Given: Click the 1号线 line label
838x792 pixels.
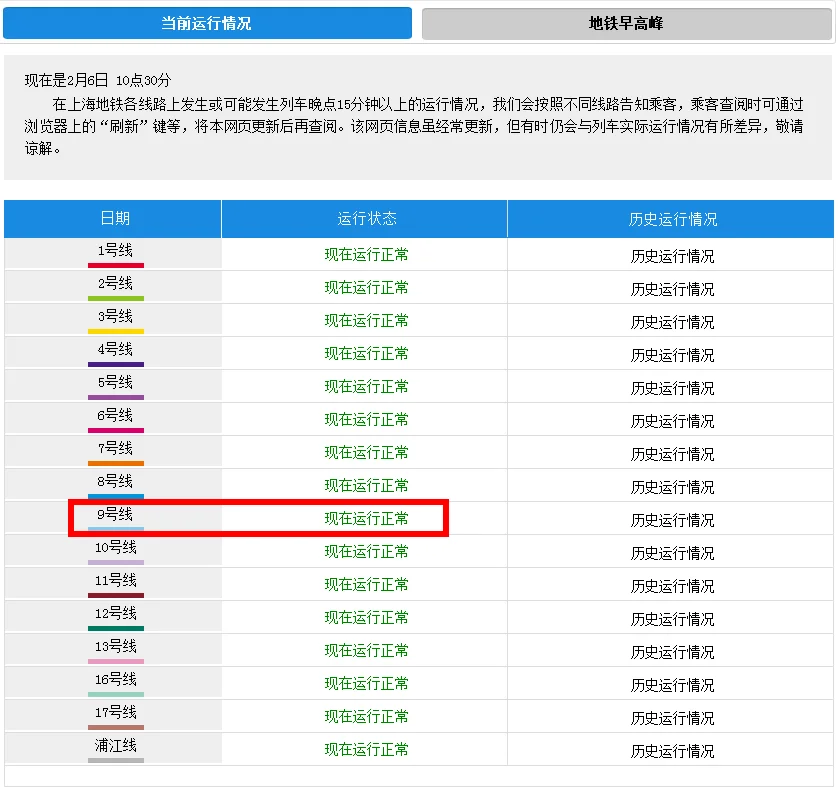Looking at the screenshot, I should 114,251.
